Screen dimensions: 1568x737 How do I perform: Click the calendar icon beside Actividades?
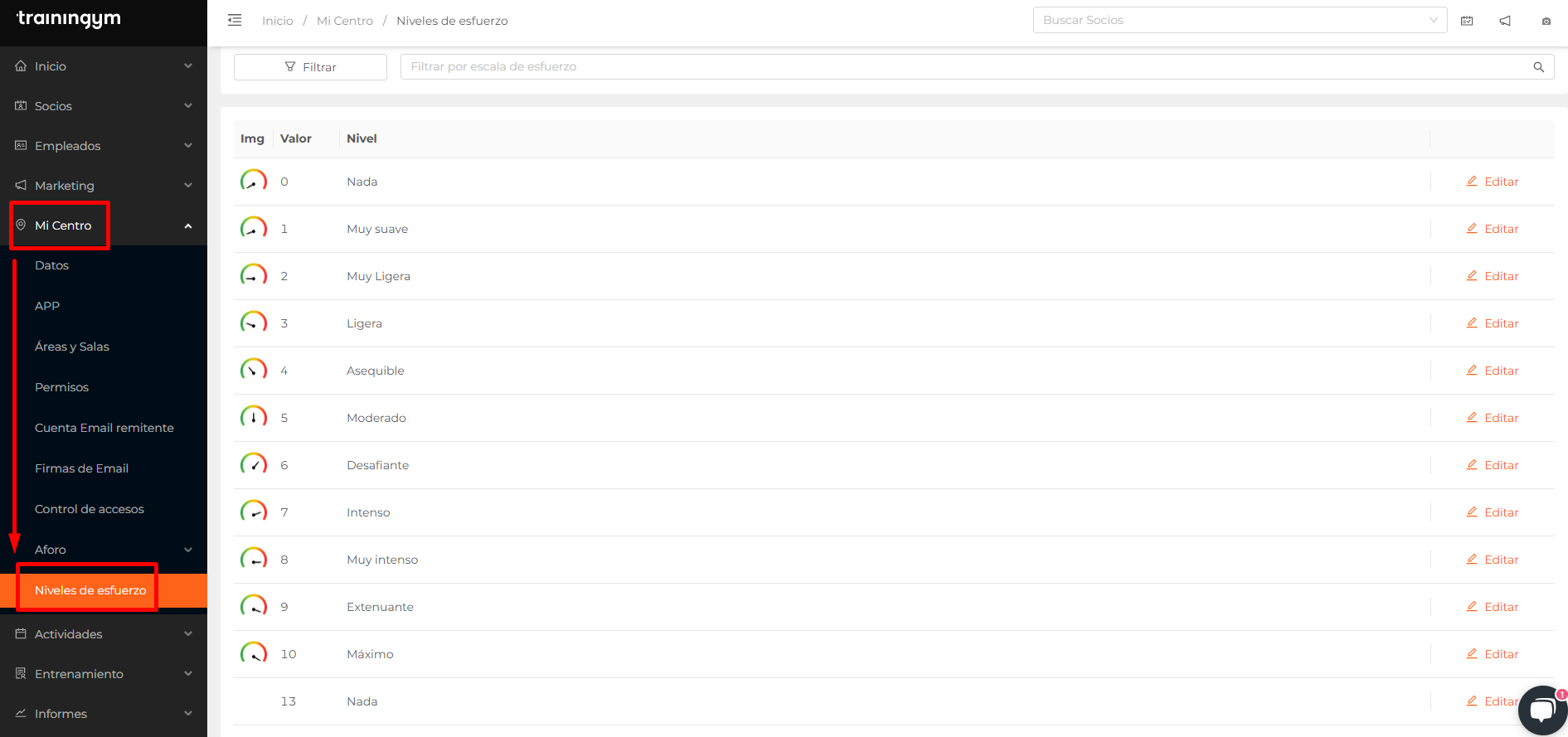[x=21, y=633]
